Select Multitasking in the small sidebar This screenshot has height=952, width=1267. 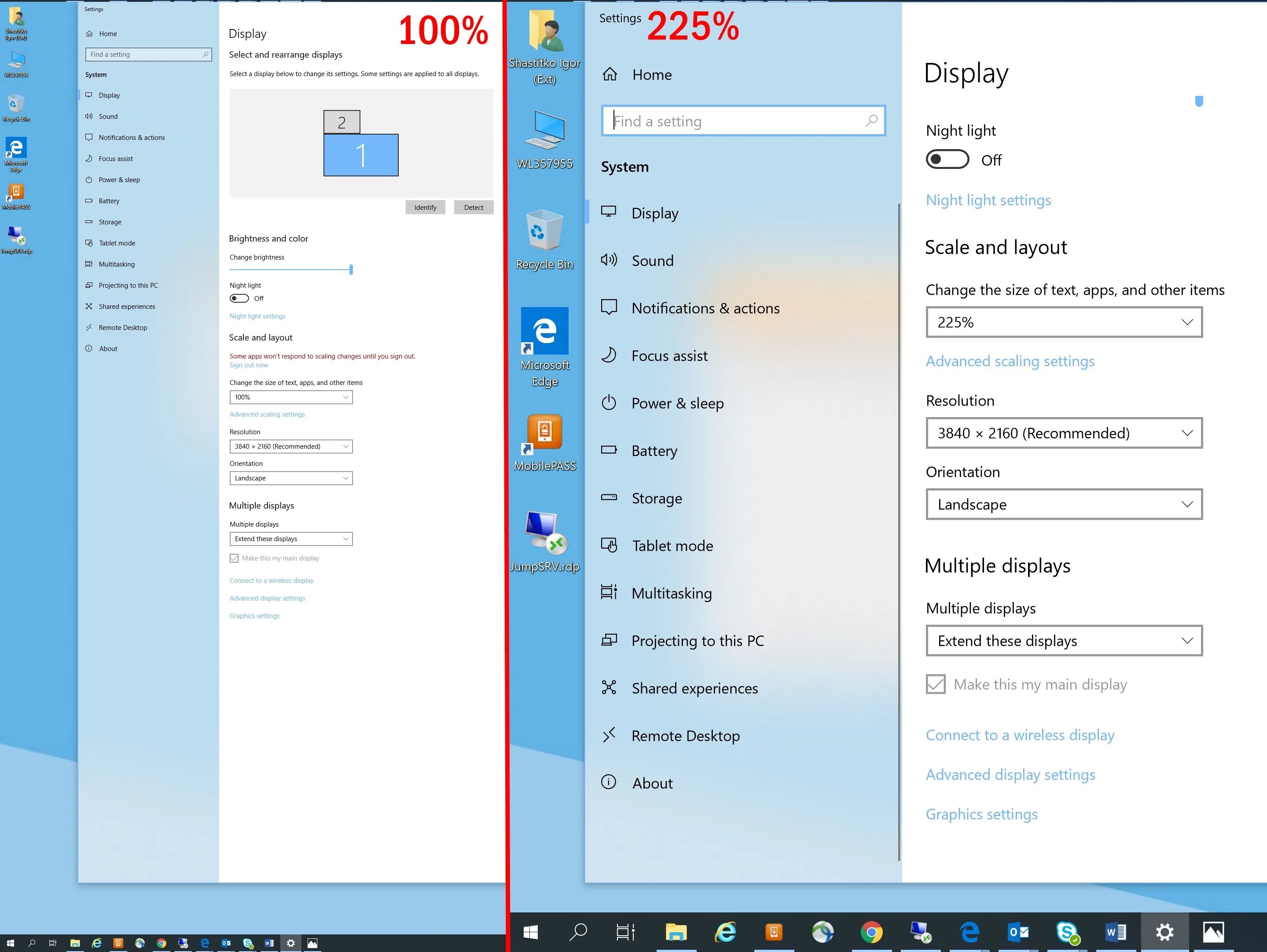116,264
